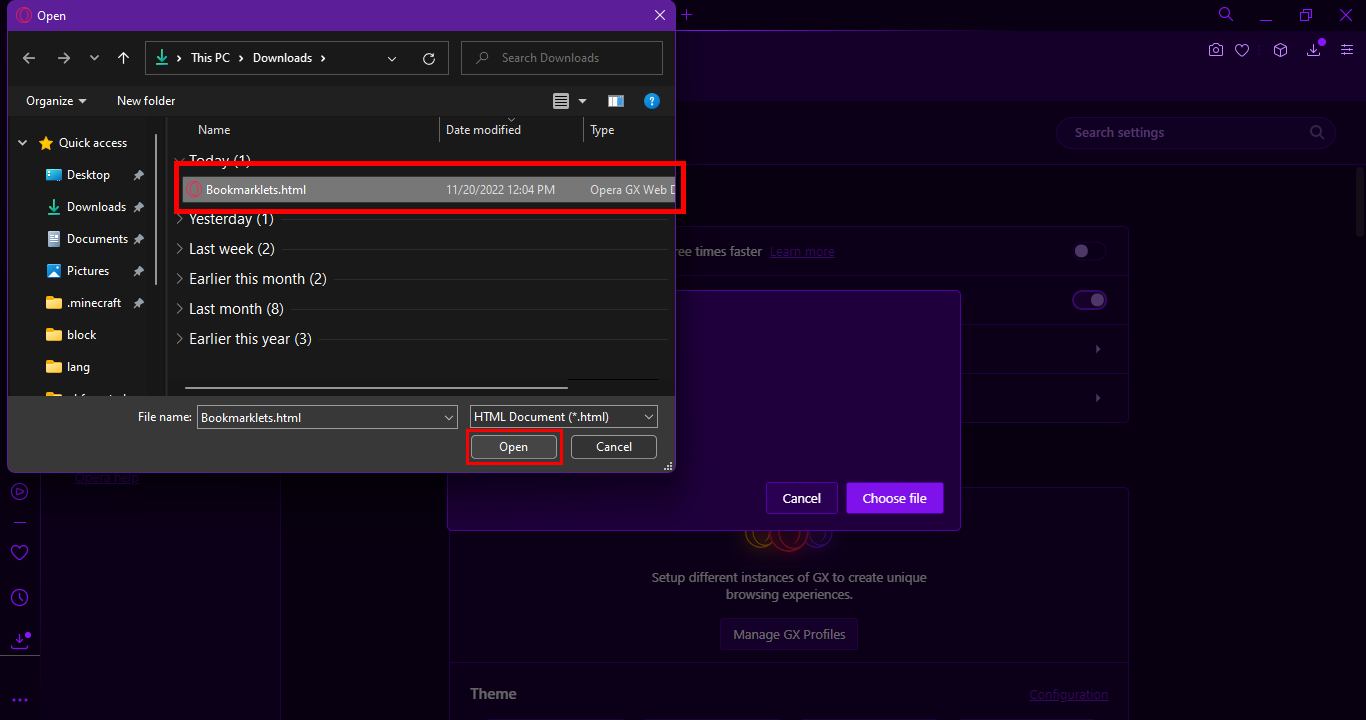Open file dialog Help
The height and width of the screenshot is (720, 1366).
(x=652, y=101)
